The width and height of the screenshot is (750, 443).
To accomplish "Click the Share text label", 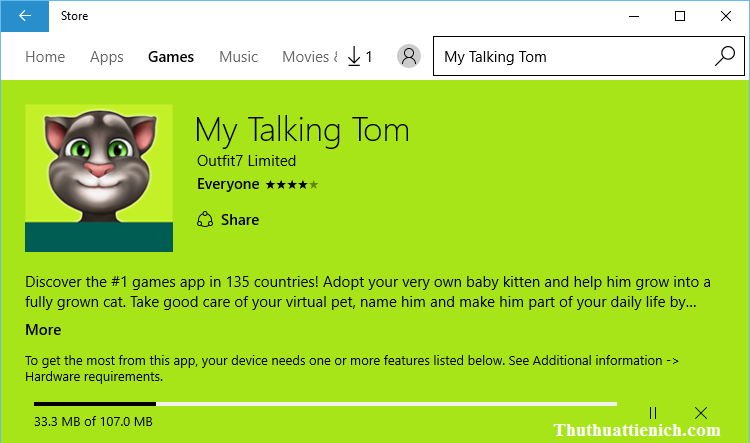I will 240,220.
